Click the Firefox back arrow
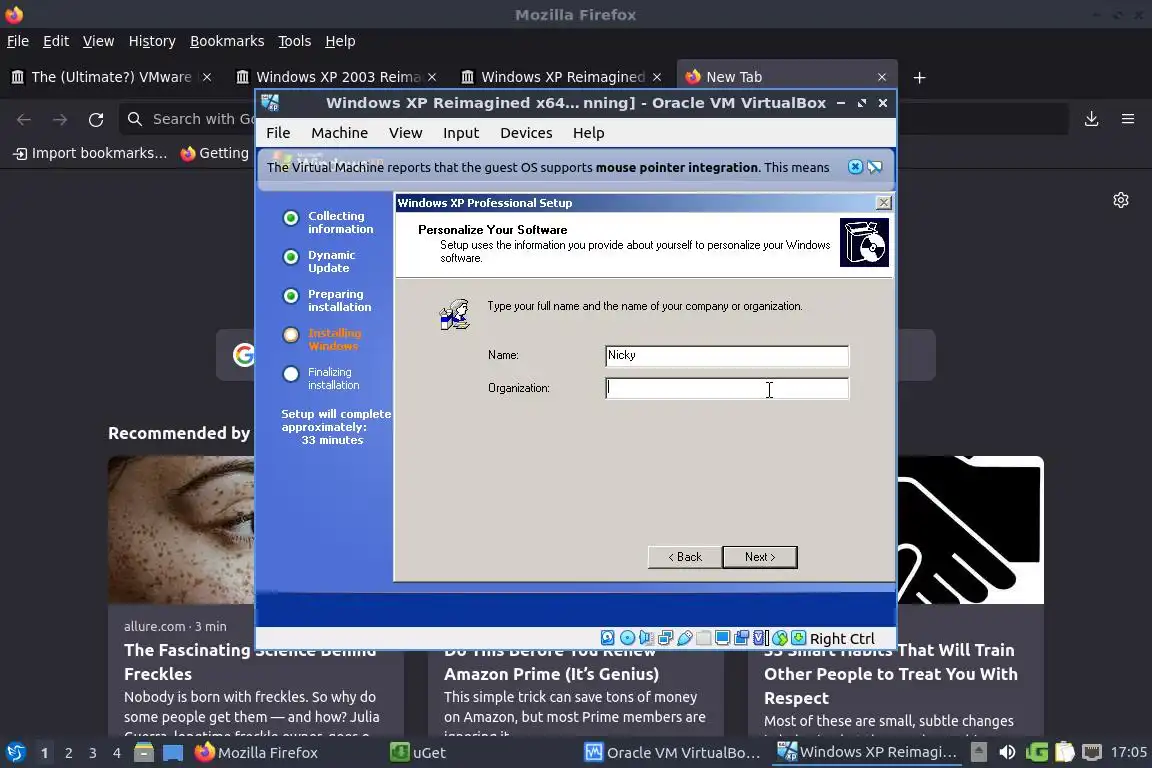 [x=24, y=119]
